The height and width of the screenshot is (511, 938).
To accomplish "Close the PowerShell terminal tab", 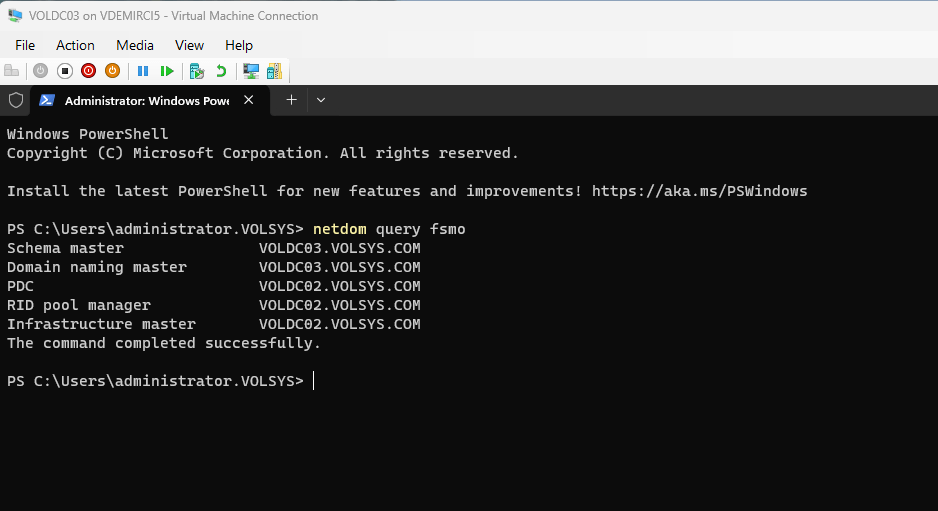I will click(x=249, y=100).
